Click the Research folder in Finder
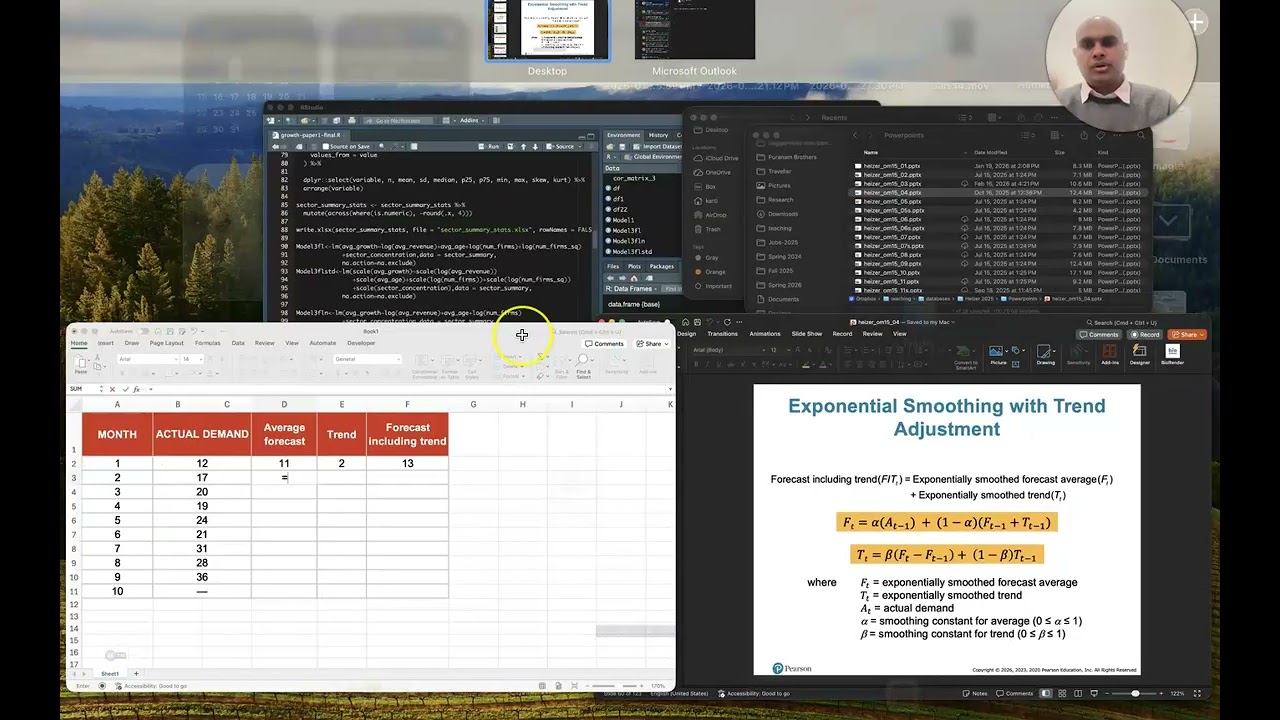 tap(781, 199)
